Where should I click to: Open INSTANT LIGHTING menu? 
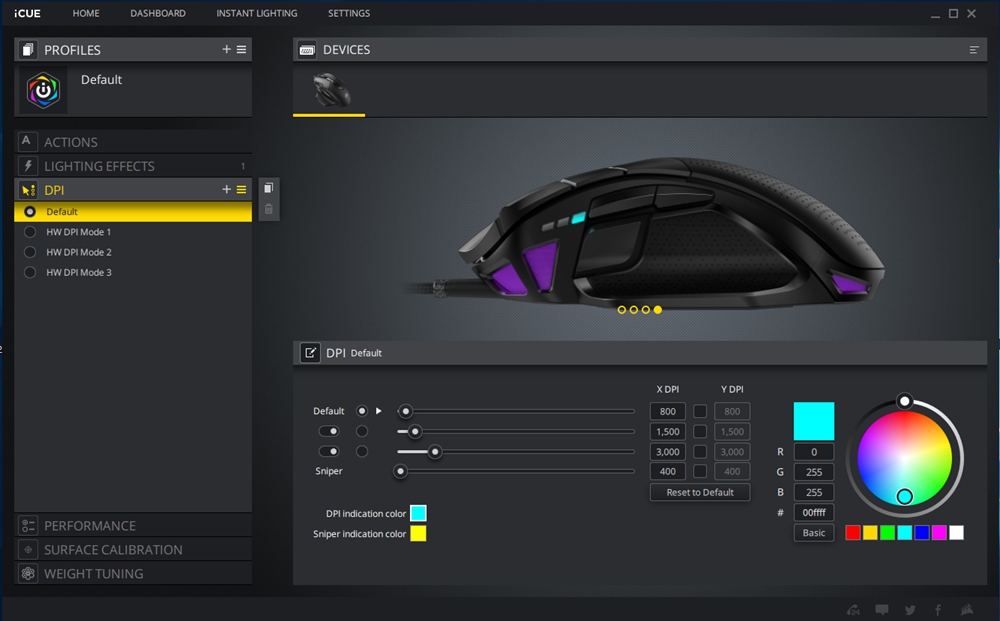[256, 13]
